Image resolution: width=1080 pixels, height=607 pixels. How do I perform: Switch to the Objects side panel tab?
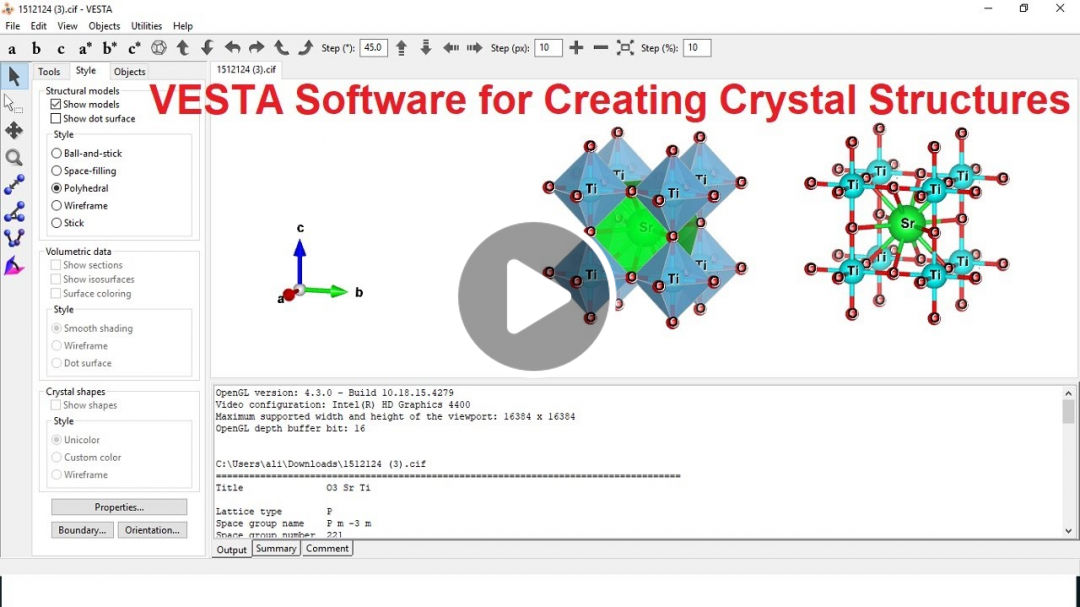coord(129,72)
